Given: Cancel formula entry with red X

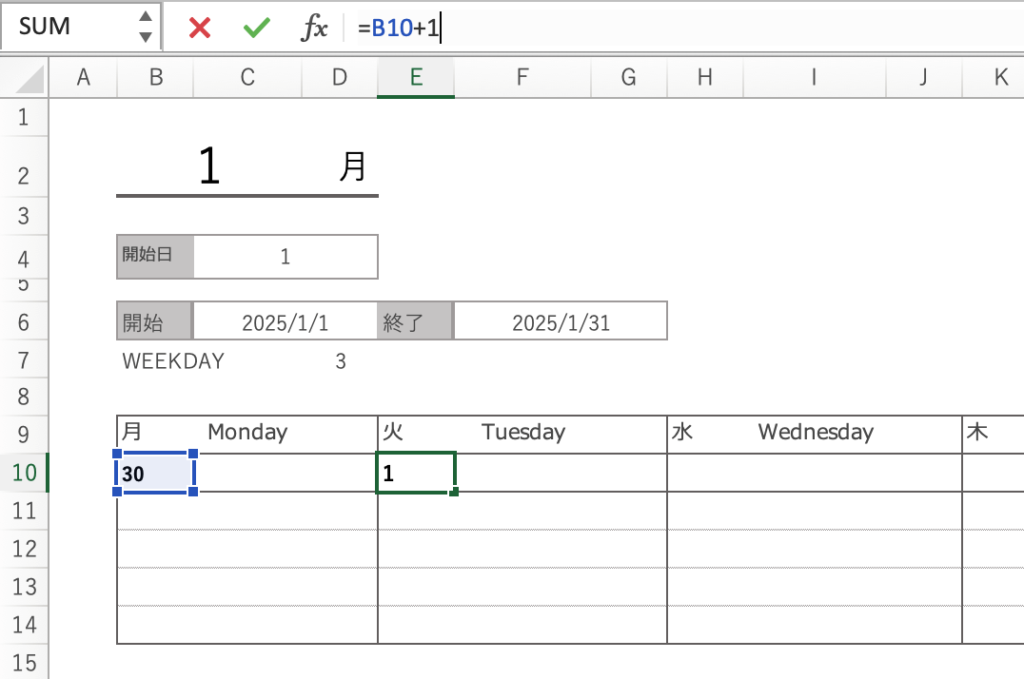Looking at the screenshot, I should pos(200,28).
